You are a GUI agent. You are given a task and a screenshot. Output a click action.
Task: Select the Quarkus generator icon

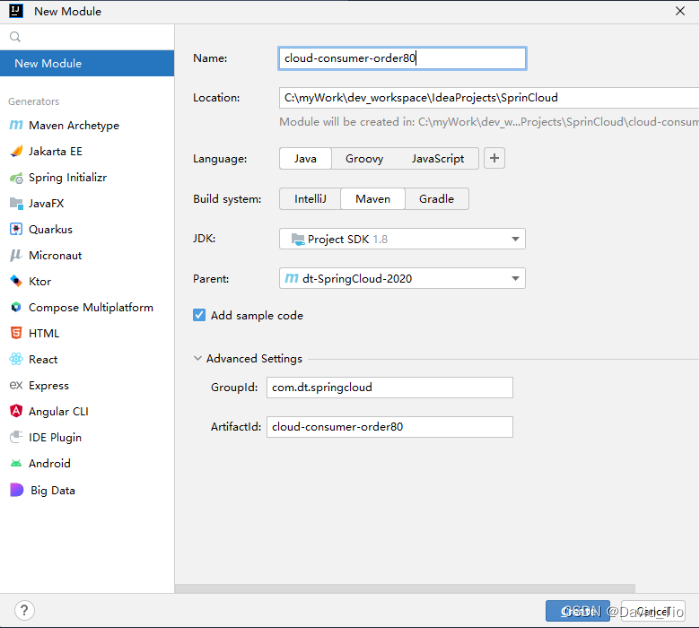tap(16, 229)
